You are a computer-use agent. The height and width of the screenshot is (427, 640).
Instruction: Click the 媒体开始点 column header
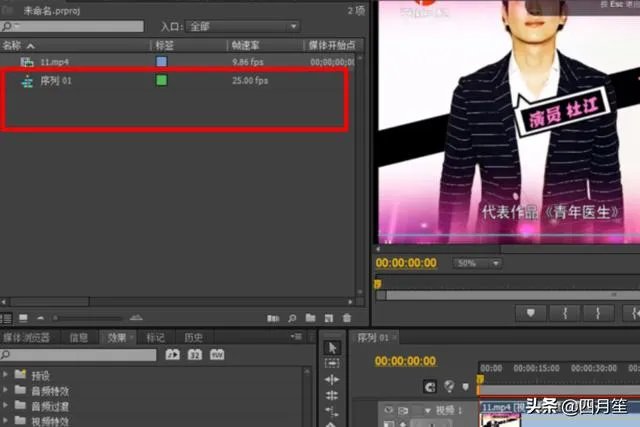pos(332,45)
